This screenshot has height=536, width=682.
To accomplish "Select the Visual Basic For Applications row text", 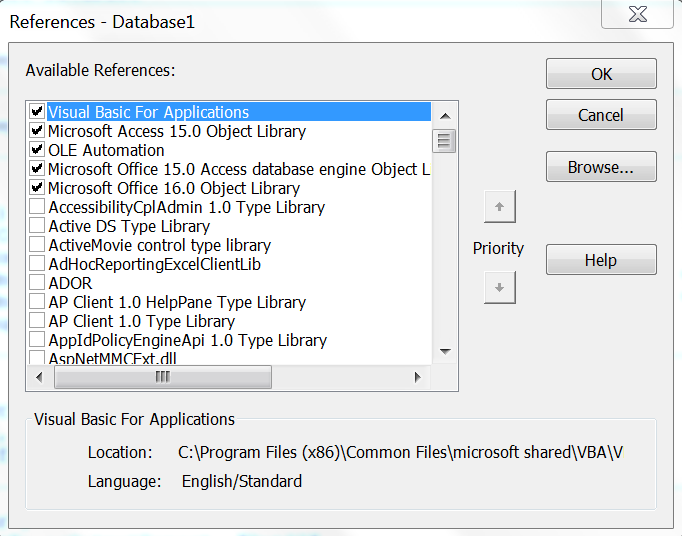I will point(148,112).
